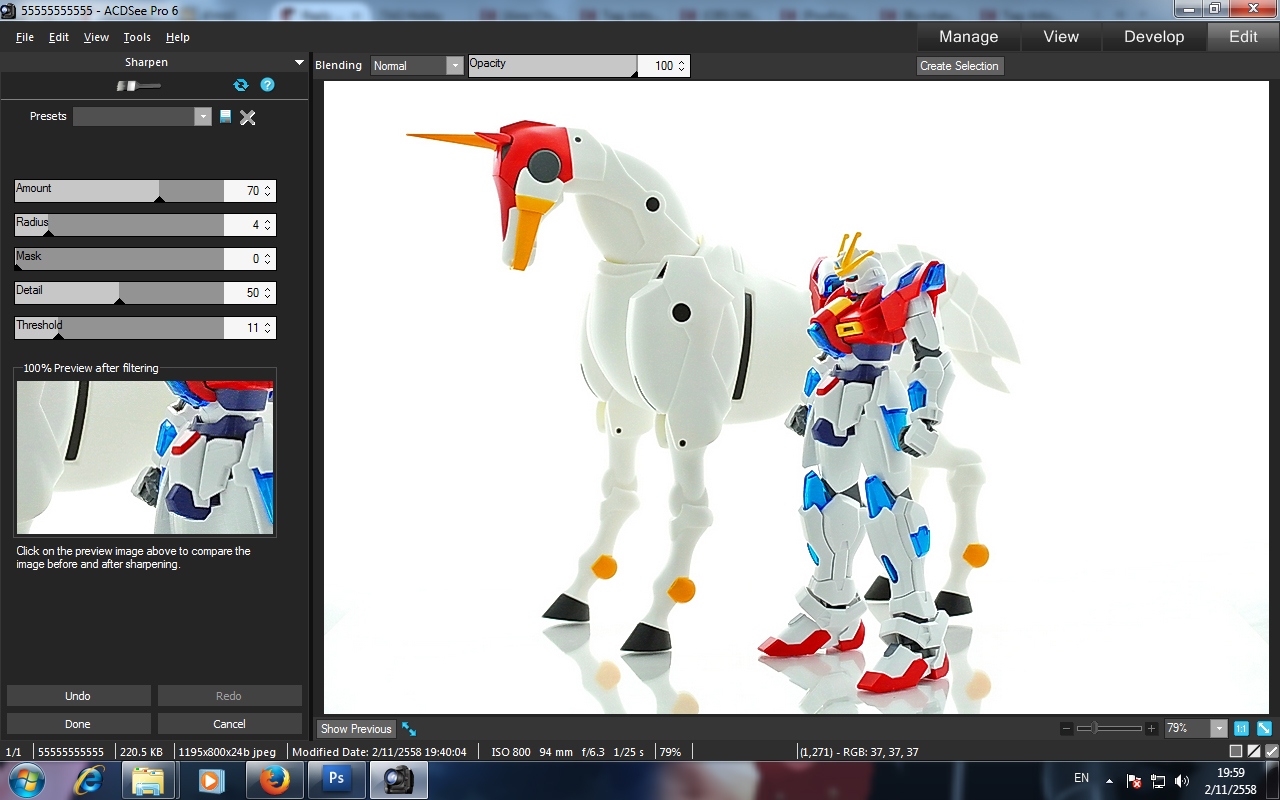Click the Amount value stepper
Viewport: 1280px width, 800px height.
coord(267,191)
